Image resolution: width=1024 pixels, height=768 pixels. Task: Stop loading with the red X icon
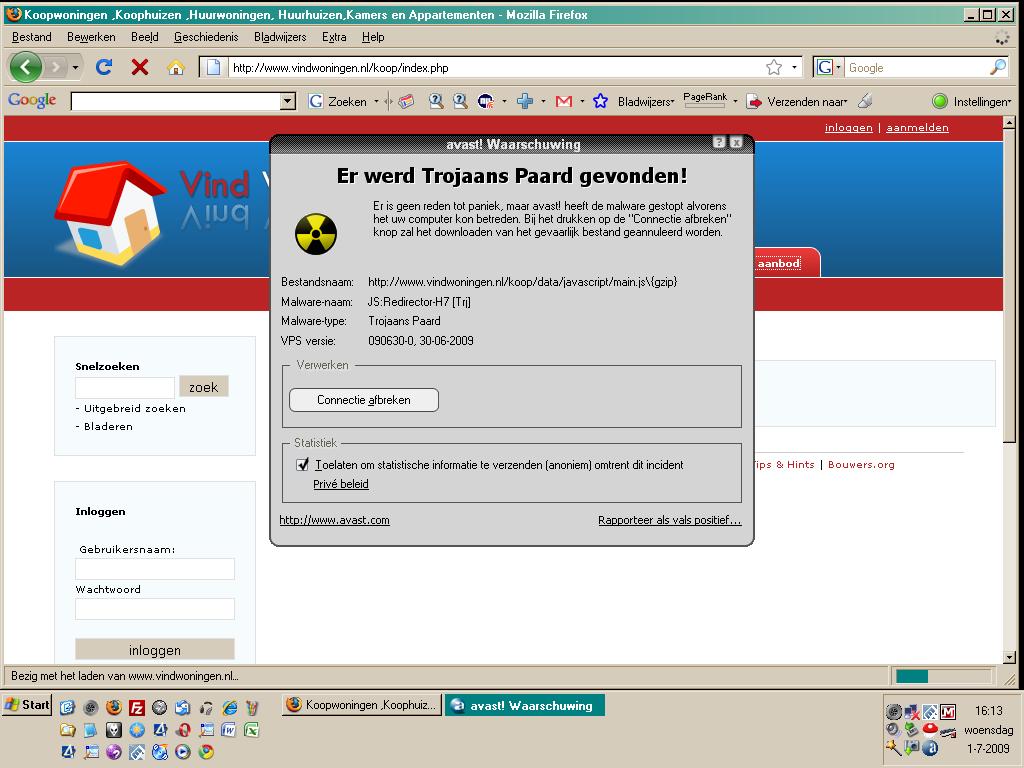140,67
